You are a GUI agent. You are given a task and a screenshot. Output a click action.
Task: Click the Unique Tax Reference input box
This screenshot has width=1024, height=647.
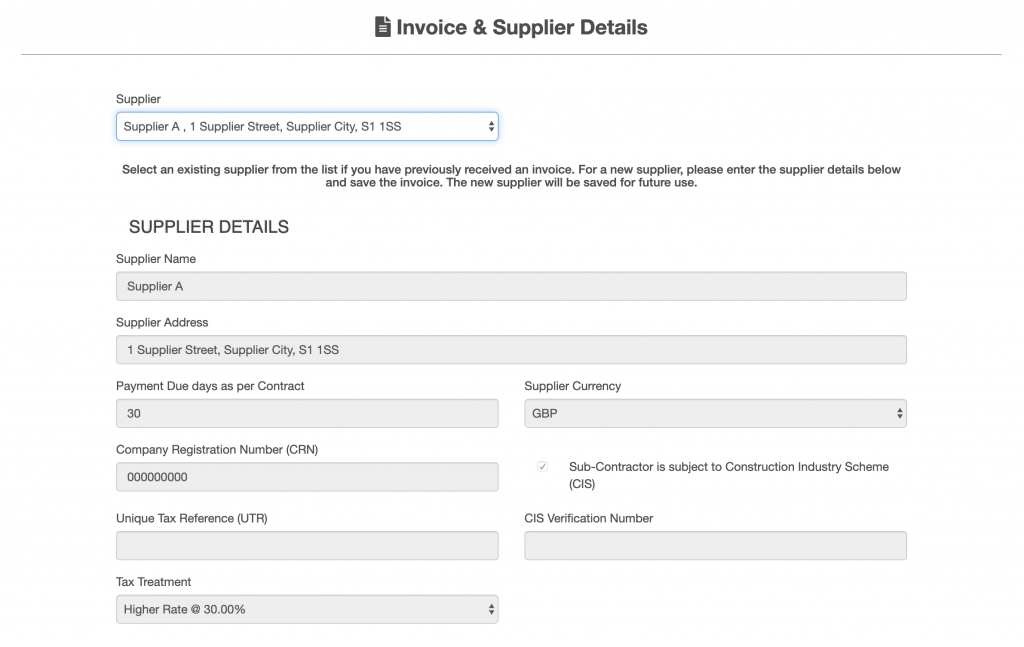click(x=307, y=546)
